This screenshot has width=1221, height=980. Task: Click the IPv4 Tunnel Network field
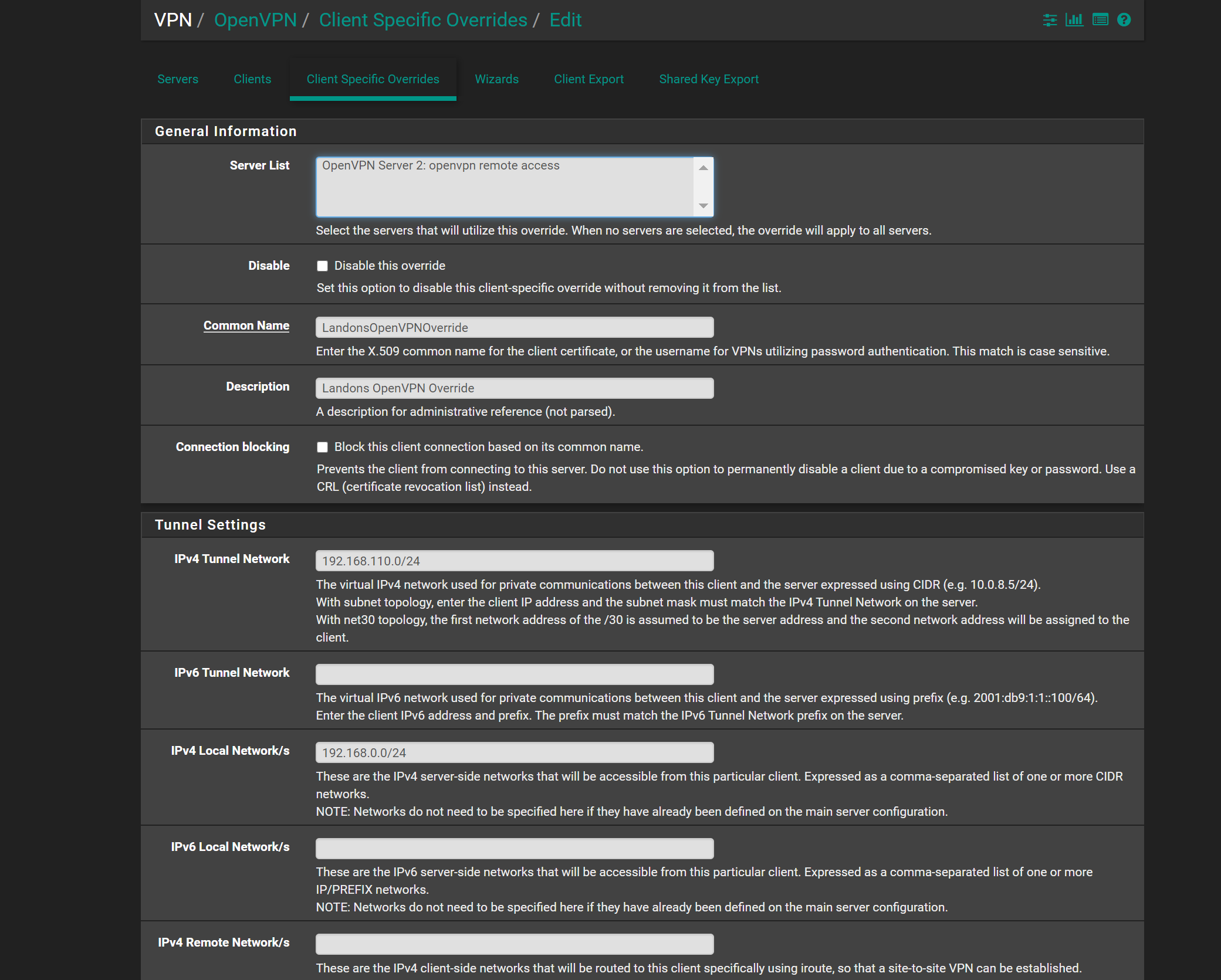coord(515,561)
